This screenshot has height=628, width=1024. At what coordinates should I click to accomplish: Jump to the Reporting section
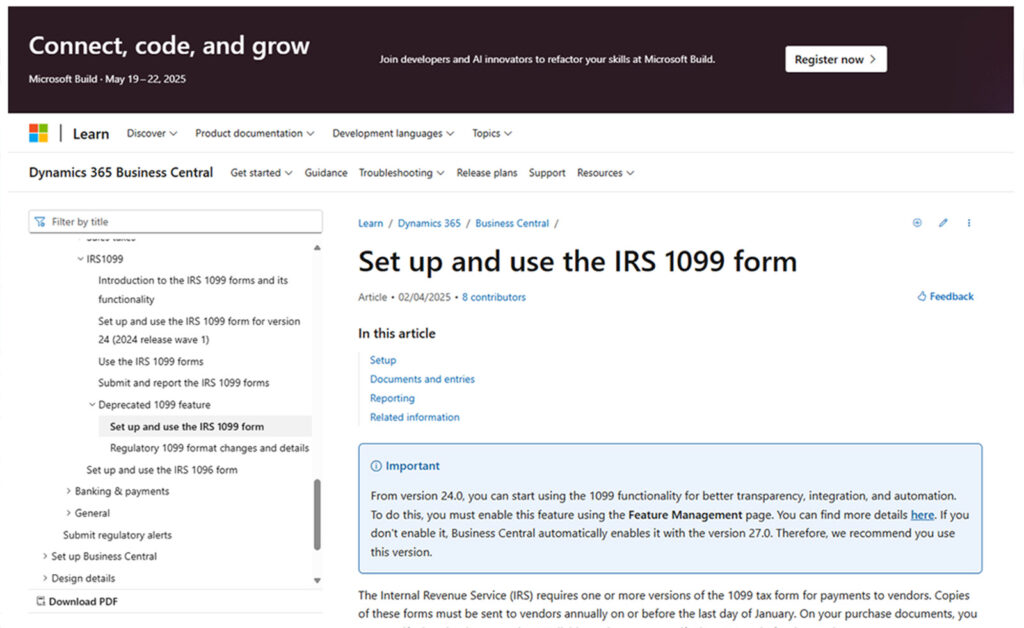click(x=392, y=398)
